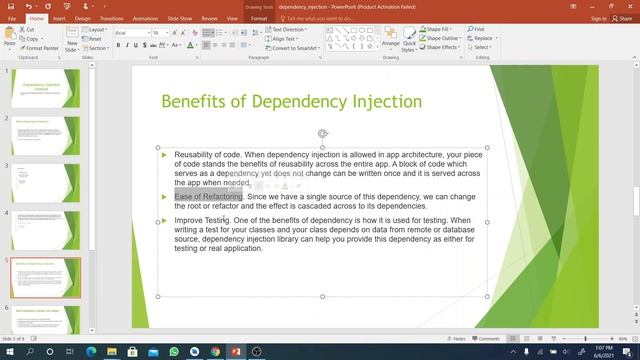
Task: Pick the star shape in shapes gallery
Action: coord(370,47)
